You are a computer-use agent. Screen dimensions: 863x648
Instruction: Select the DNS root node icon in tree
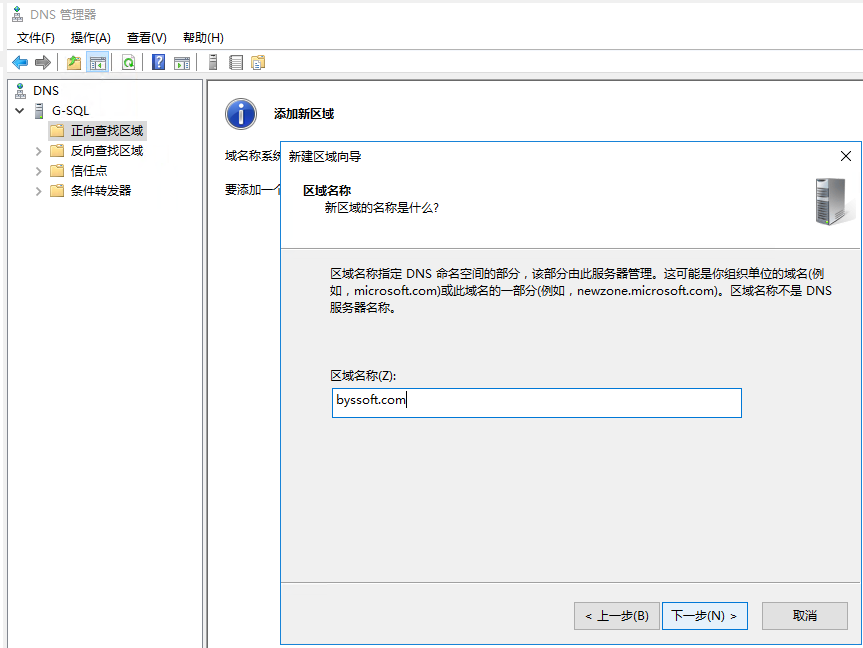[20, 90]
